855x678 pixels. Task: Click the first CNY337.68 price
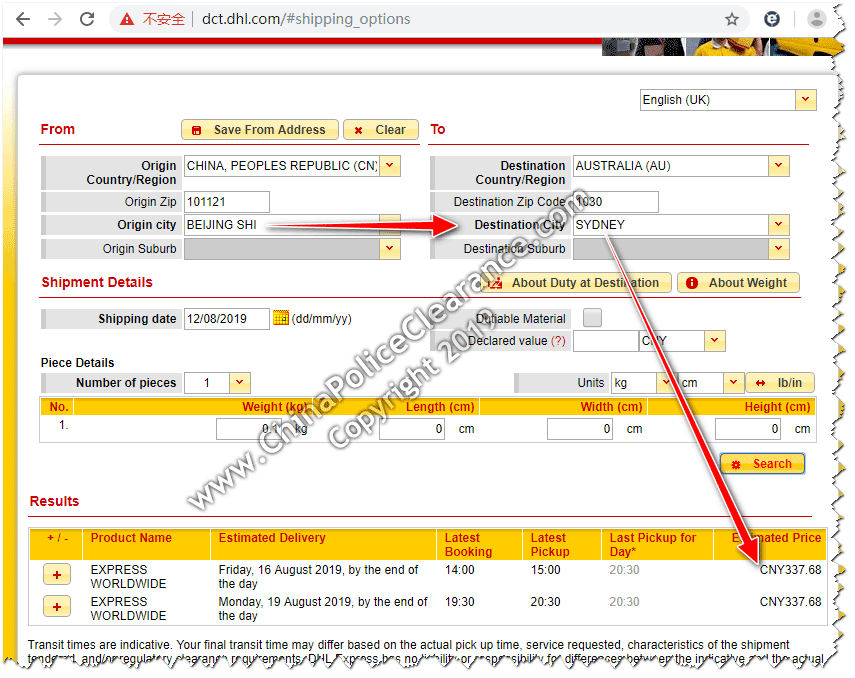pyautogui.click(x=790, y=570)
